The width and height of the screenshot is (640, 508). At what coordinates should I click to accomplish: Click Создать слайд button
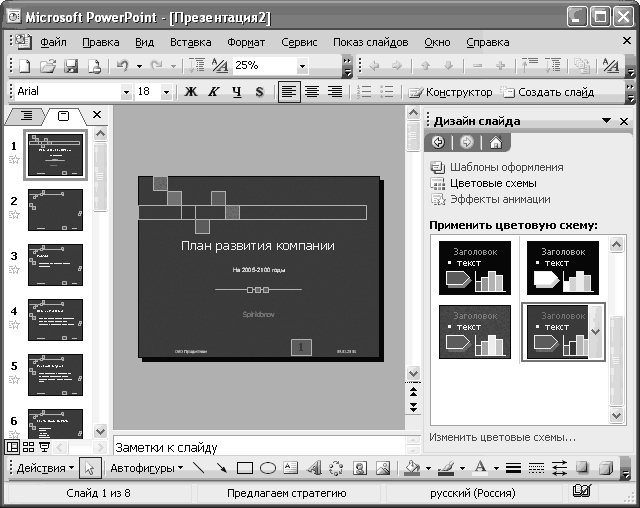coord(548,92)
